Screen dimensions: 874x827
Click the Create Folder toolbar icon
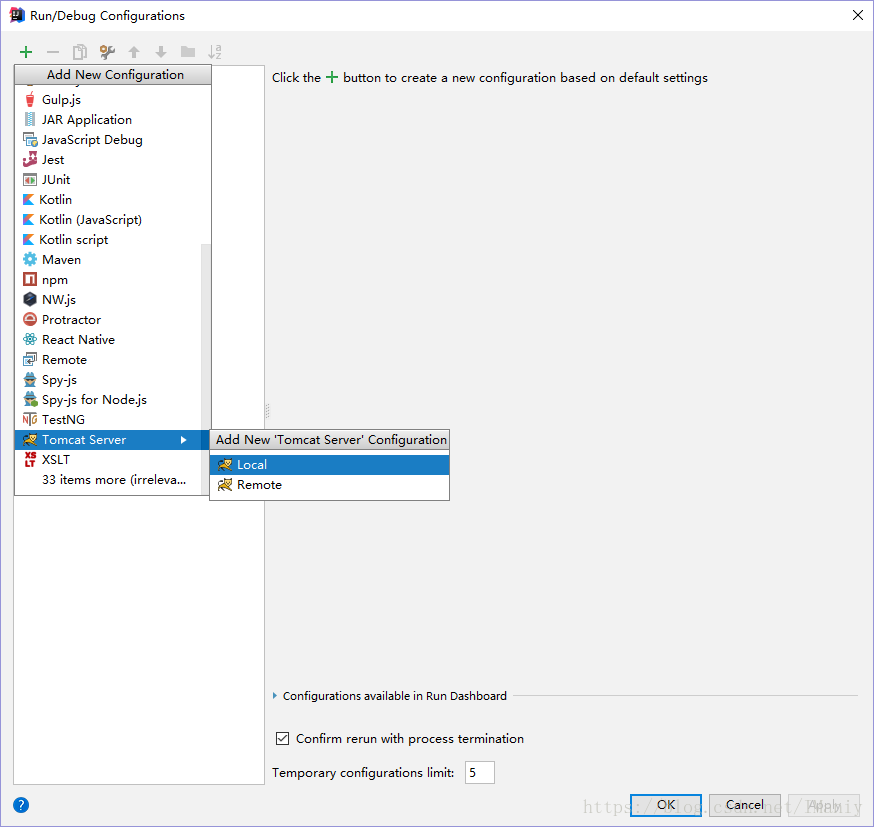pyautogui.click(x=188, y=52)
